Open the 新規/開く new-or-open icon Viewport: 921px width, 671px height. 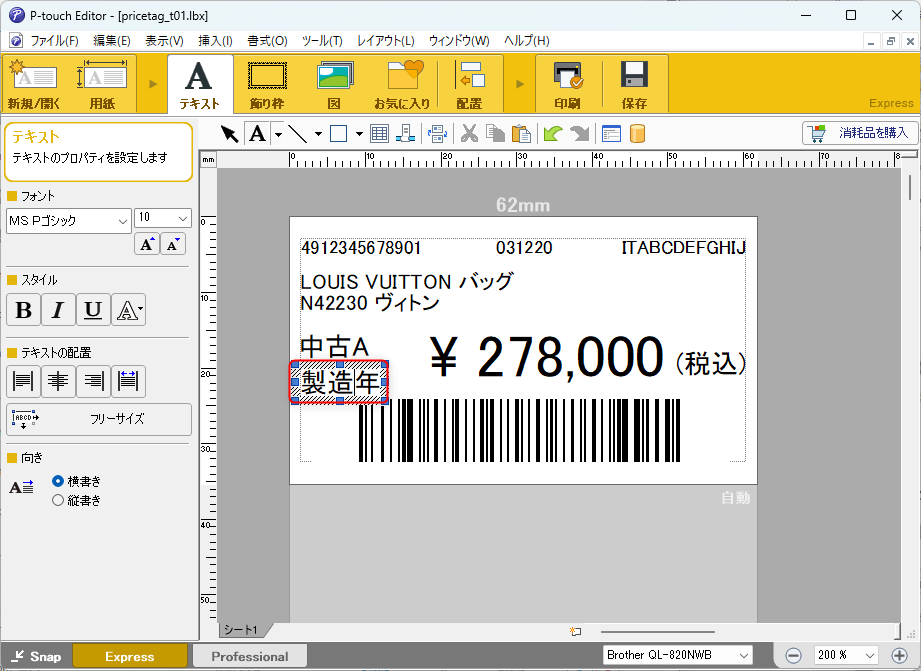click(34, 84)
